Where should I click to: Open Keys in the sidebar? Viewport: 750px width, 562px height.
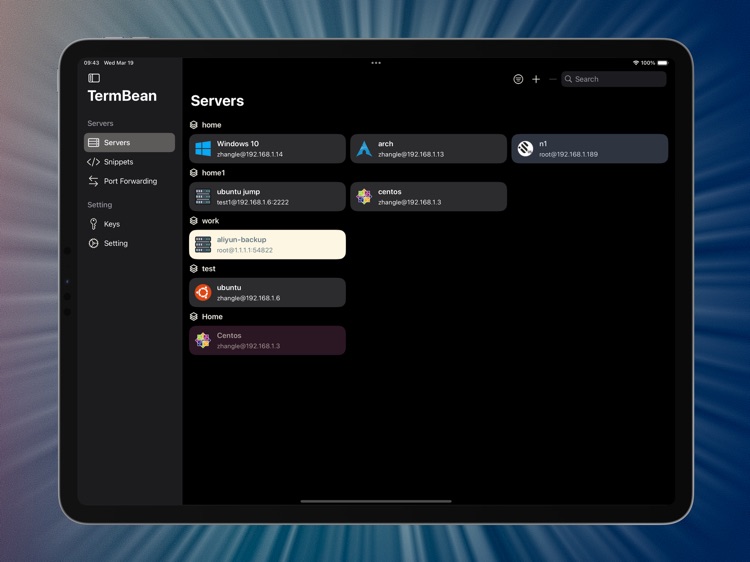[129, 224]
